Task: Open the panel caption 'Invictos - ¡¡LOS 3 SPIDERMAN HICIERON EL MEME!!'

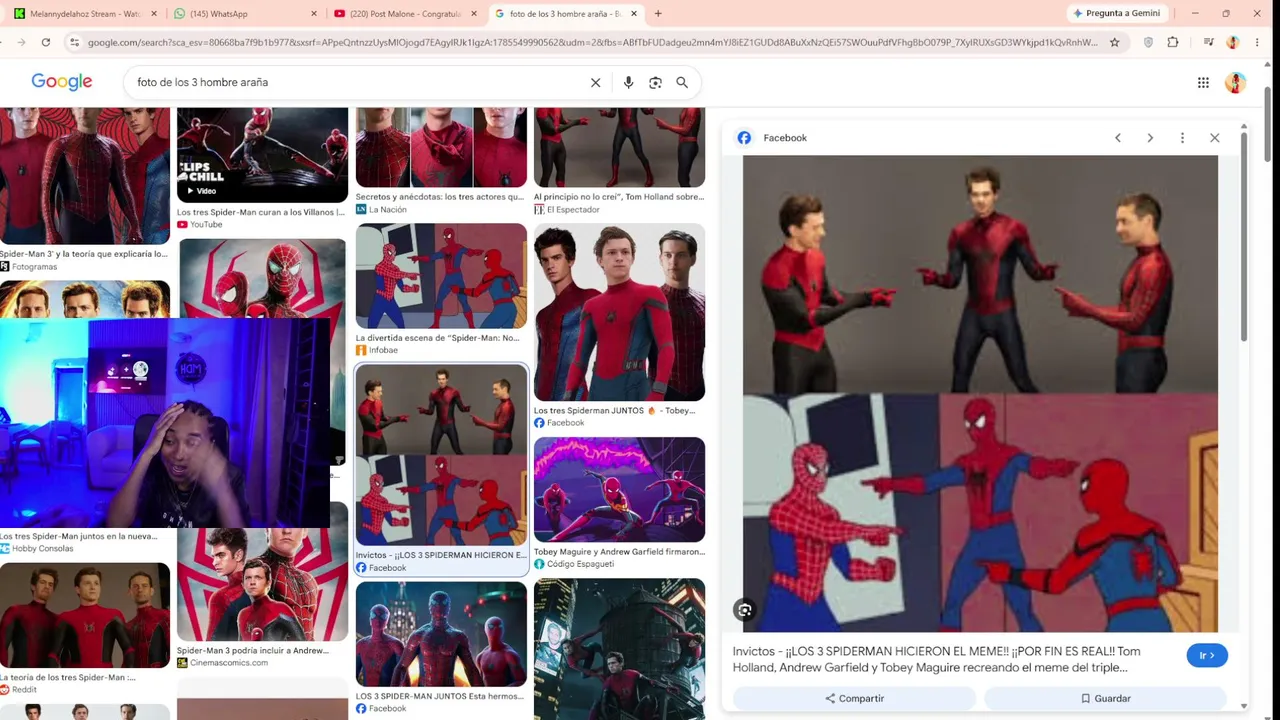Action: 936,659
